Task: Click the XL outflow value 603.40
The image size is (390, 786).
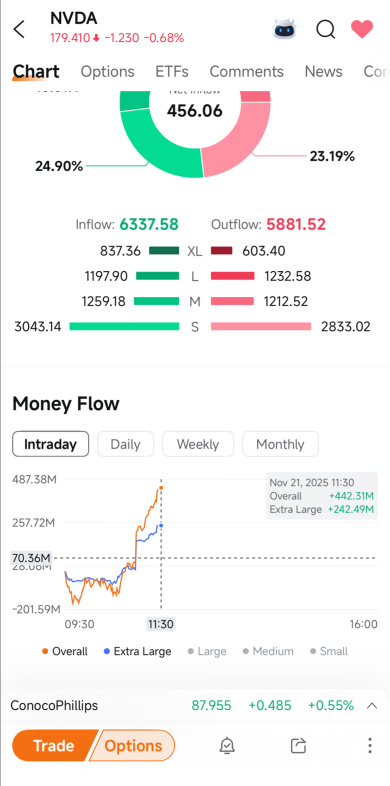Action: (264, 251)
